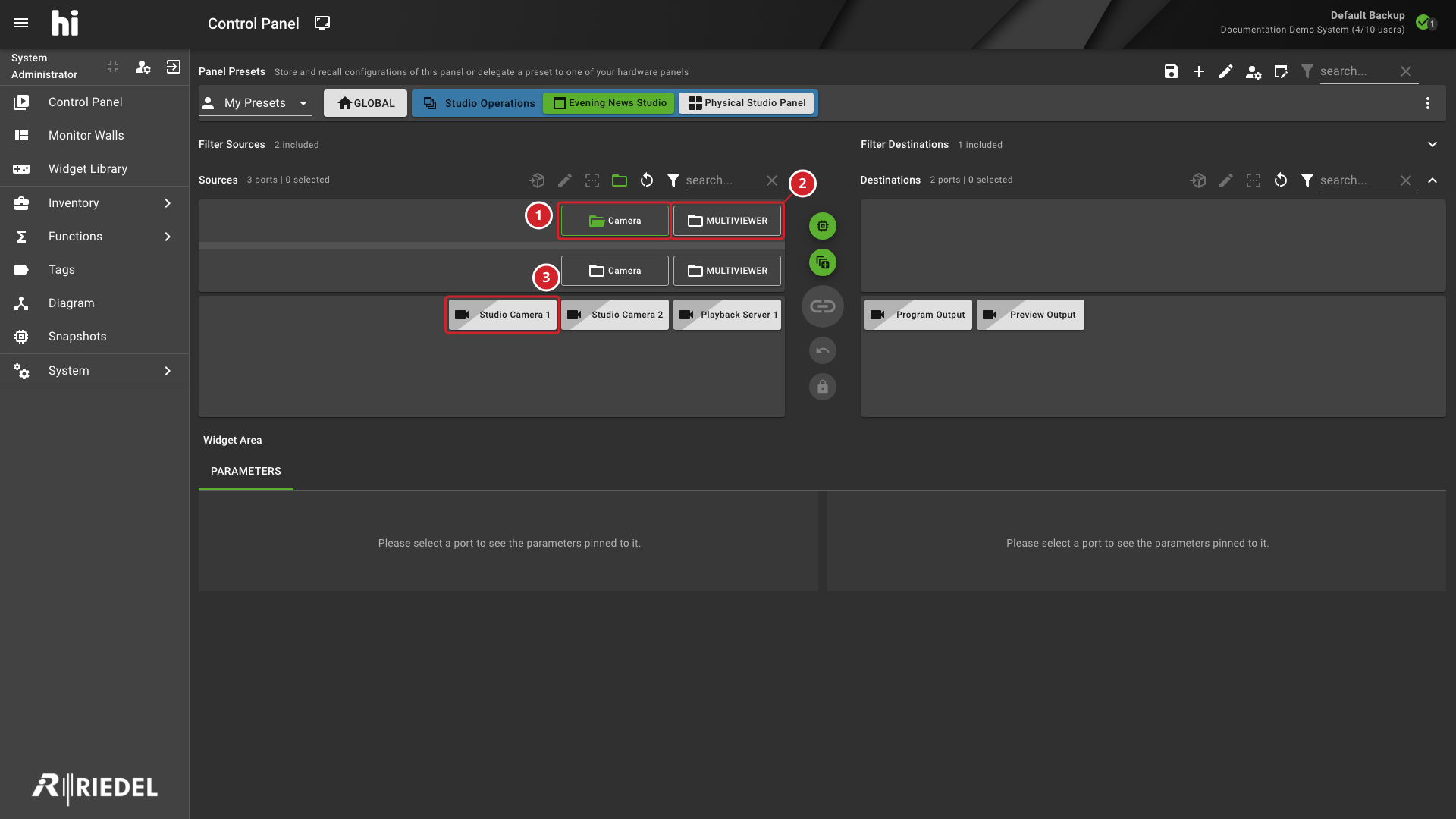This screenshot has height=819, width=1456.
Task: Expand the System sidebar submenu
Action: click(x=168, y=371)
